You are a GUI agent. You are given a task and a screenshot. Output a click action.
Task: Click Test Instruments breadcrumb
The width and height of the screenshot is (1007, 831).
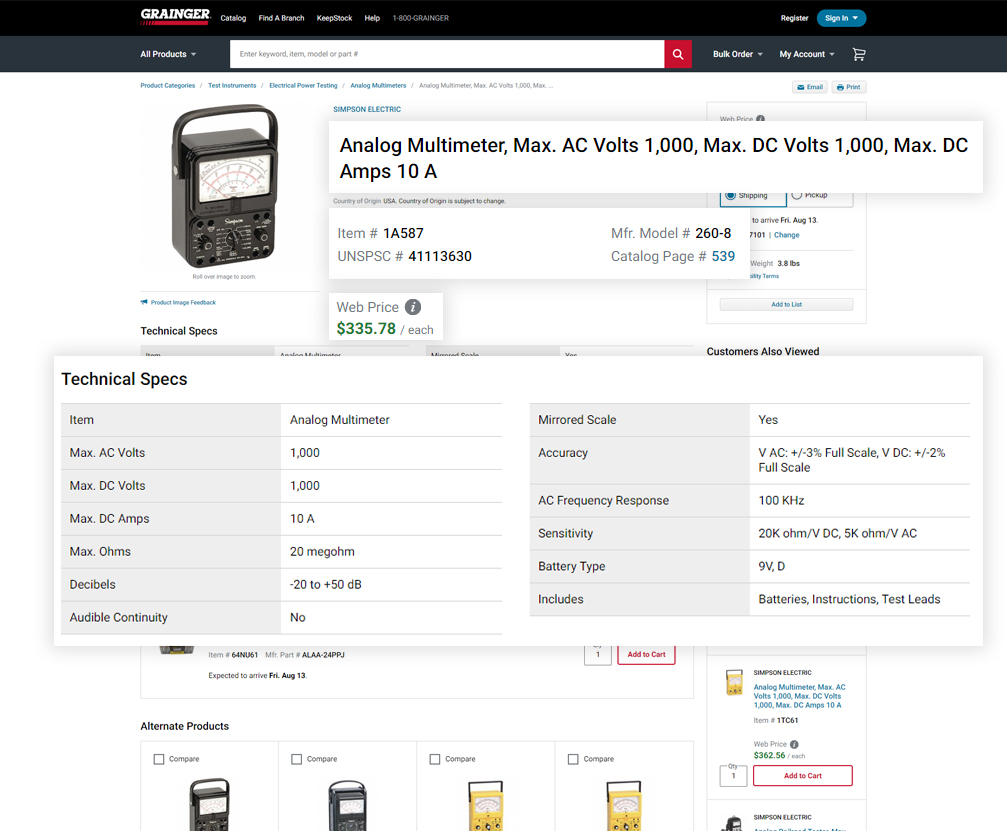pyautogui.click(x=232, y=85)
